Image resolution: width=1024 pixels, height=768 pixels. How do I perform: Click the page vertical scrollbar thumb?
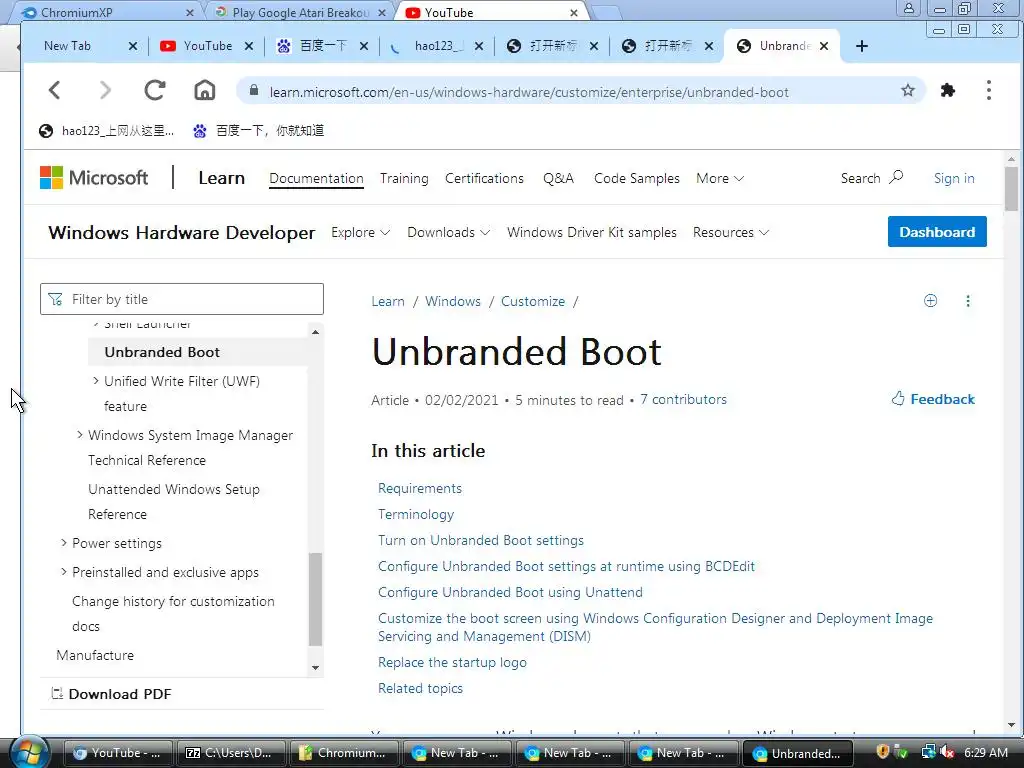pos(1011,189)
